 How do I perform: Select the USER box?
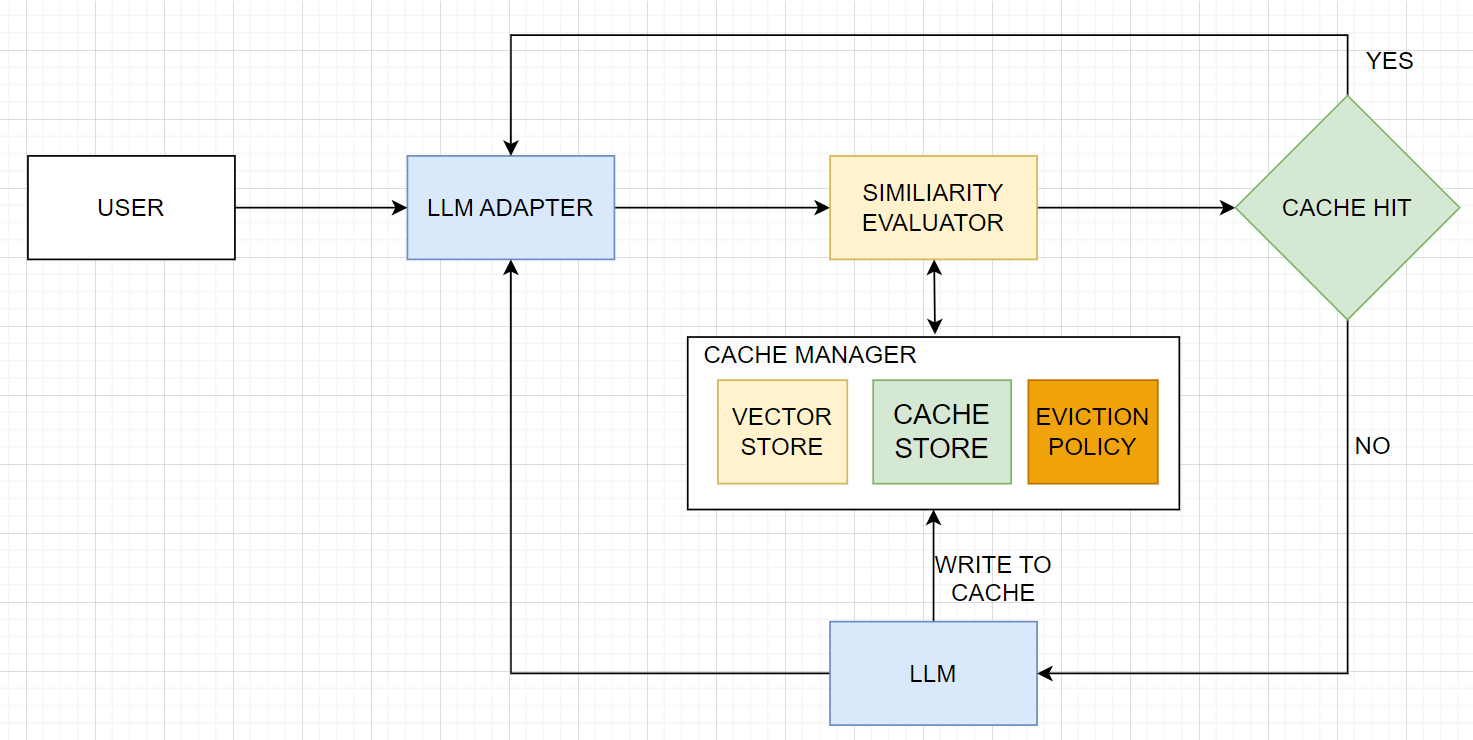point(131,208)
